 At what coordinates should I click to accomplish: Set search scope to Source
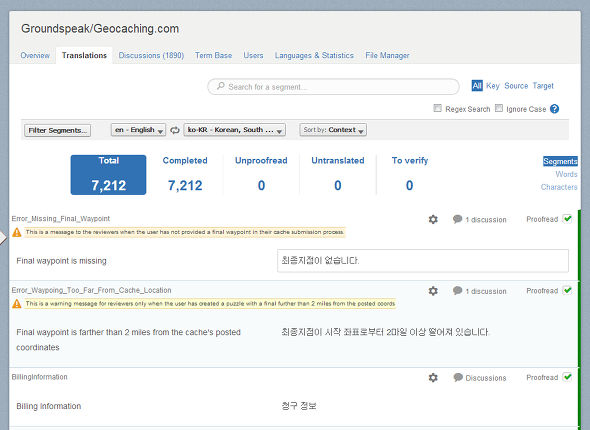point(516,86)
